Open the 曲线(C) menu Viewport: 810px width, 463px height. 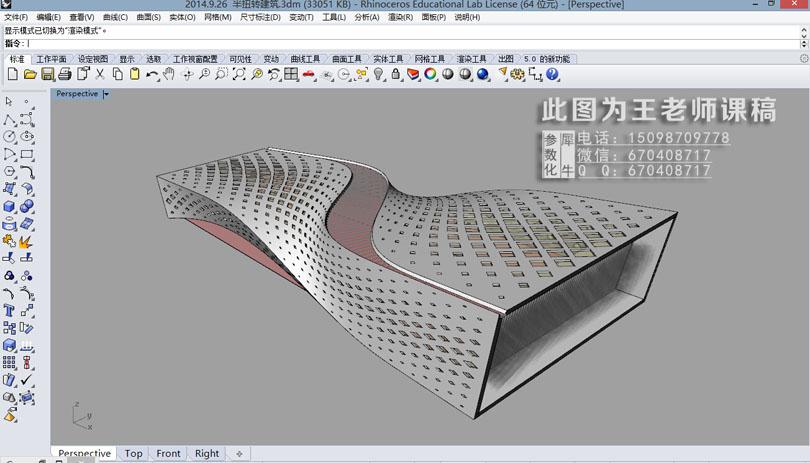pyautogui.click(x=115, y=17)
